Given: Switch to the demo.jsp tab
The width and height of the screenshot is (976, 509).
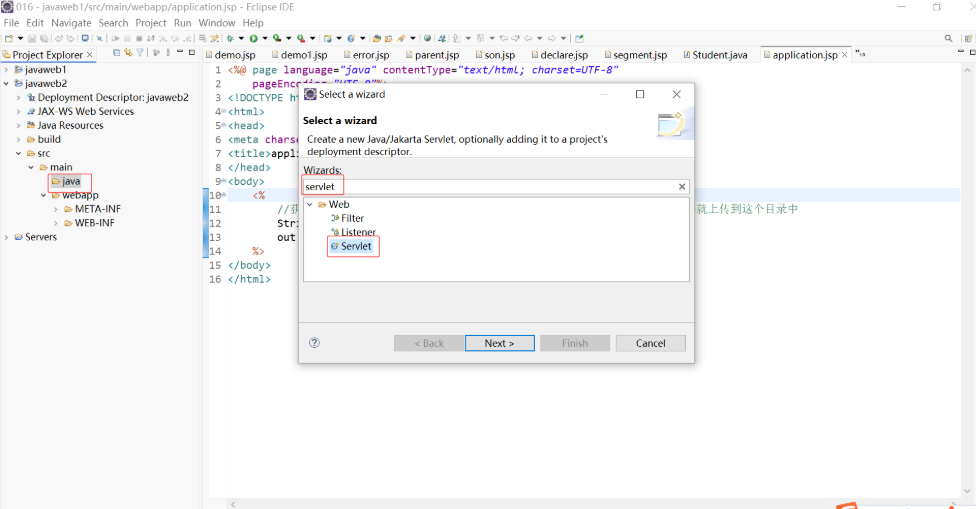Looking at the screenshot, I should (x=231, y=55).
